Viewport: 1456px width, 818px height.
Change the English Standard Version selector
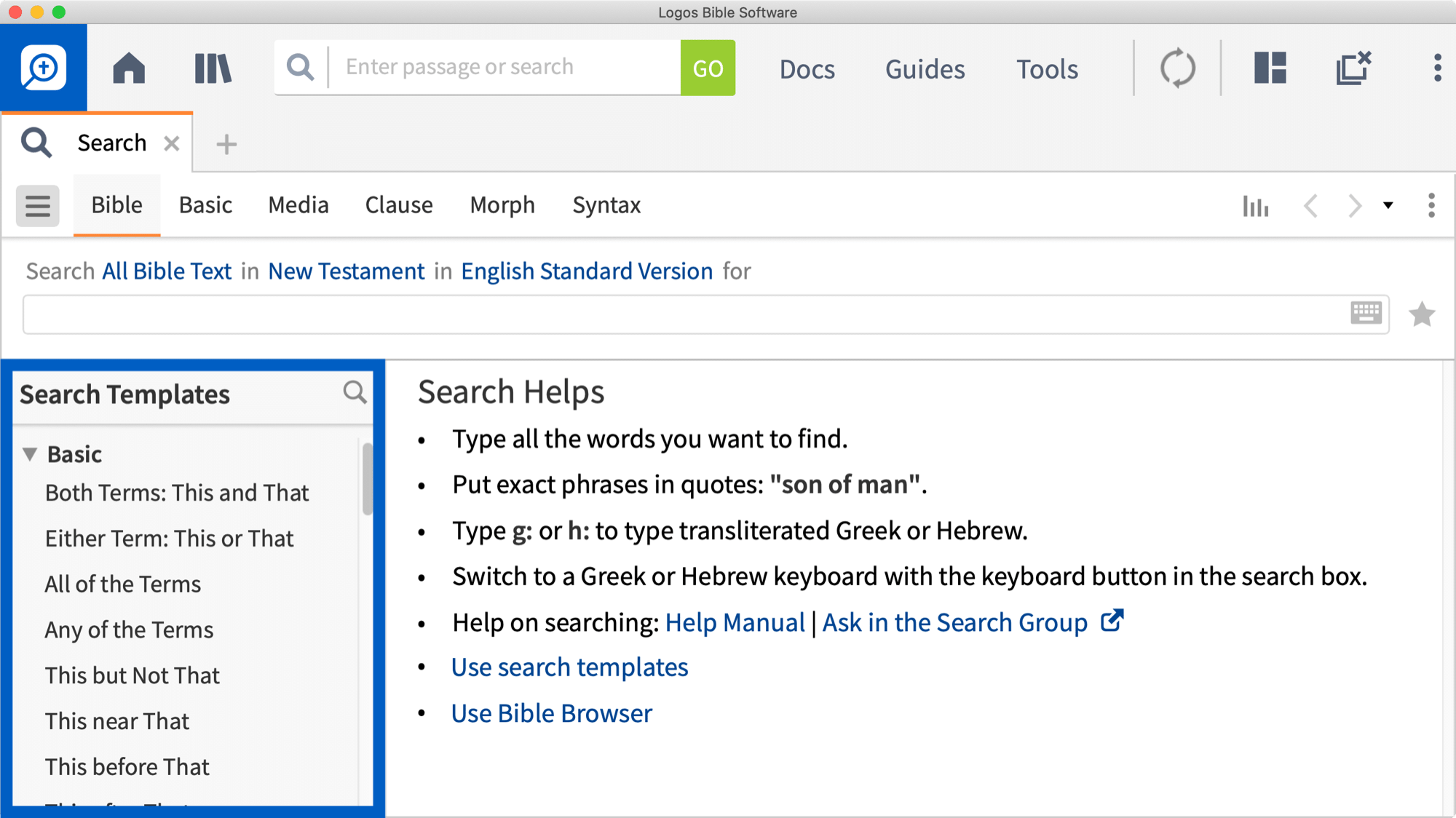587,271
